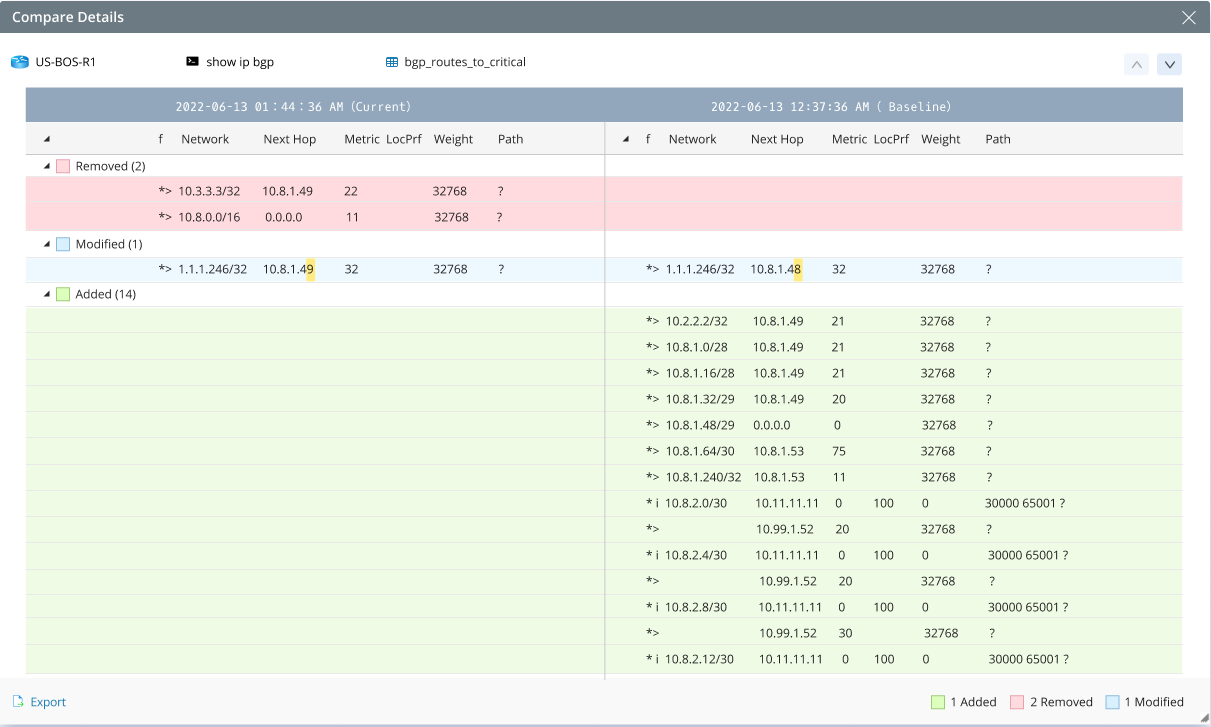Go to previous difference with up arrow
This screenshot has width=1211, height=727.
(1136, 64)
